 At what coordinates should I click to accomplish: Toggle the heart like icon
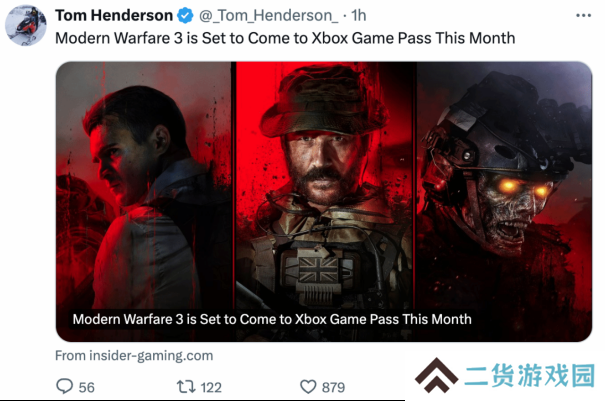[308, 387]
